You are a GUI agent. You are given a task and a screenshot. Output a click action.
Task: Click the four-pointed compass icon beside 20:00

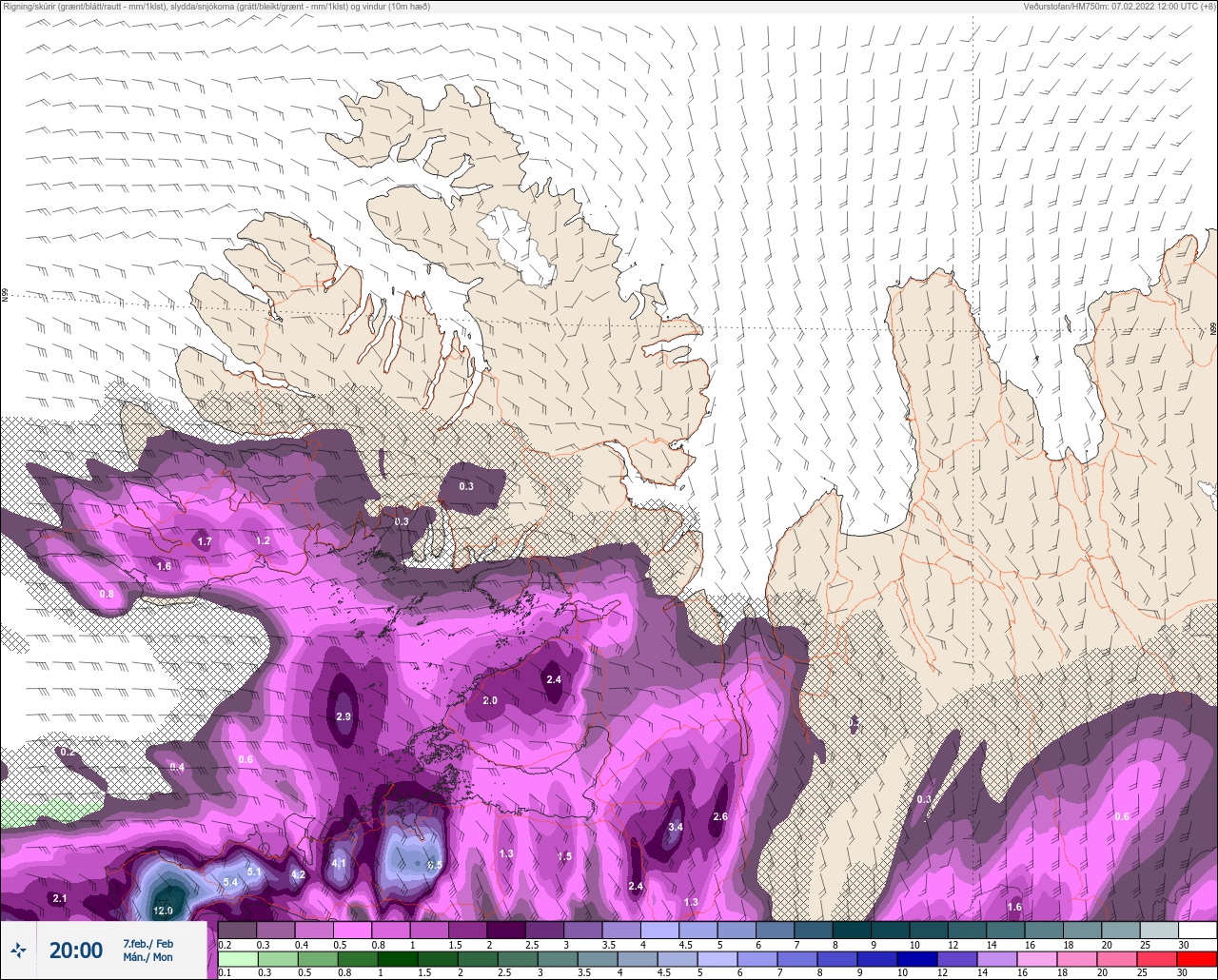pos(18,950)
